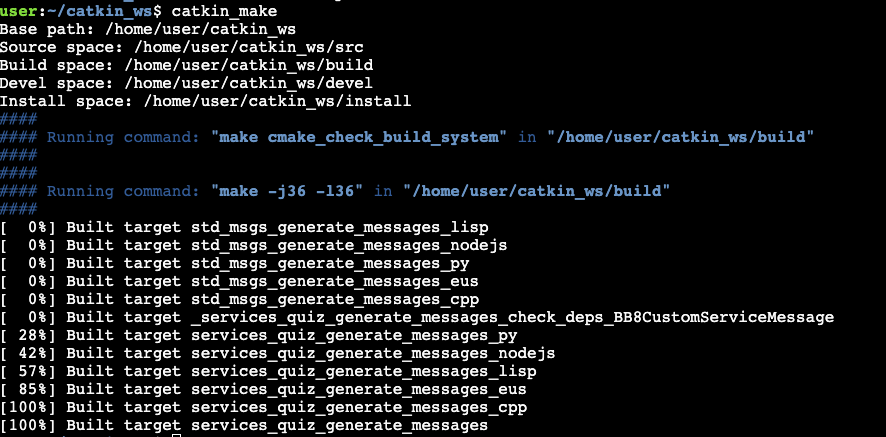
Task: Click the Install space line
Action: 206,101
